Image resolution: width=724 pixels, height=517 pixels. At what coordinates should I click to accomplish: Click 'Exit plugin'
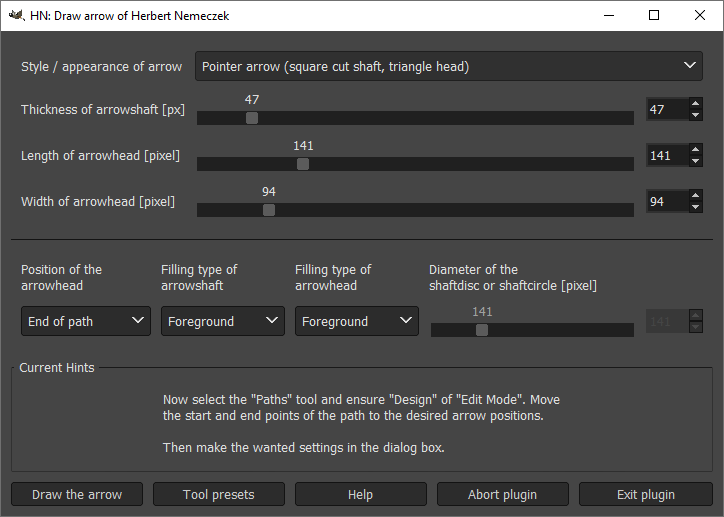click(x=646, y=494)
